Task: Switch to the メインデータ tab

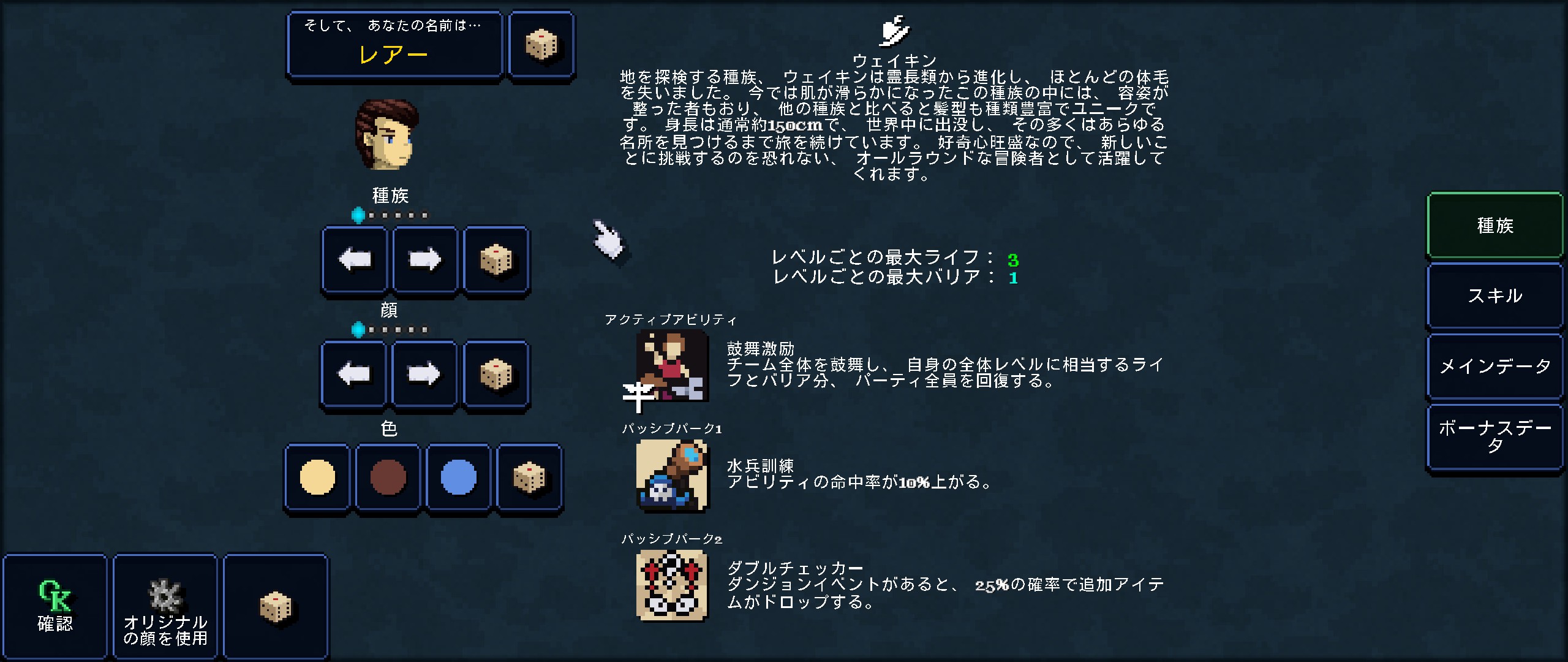Action: (x=1495, y=367)
